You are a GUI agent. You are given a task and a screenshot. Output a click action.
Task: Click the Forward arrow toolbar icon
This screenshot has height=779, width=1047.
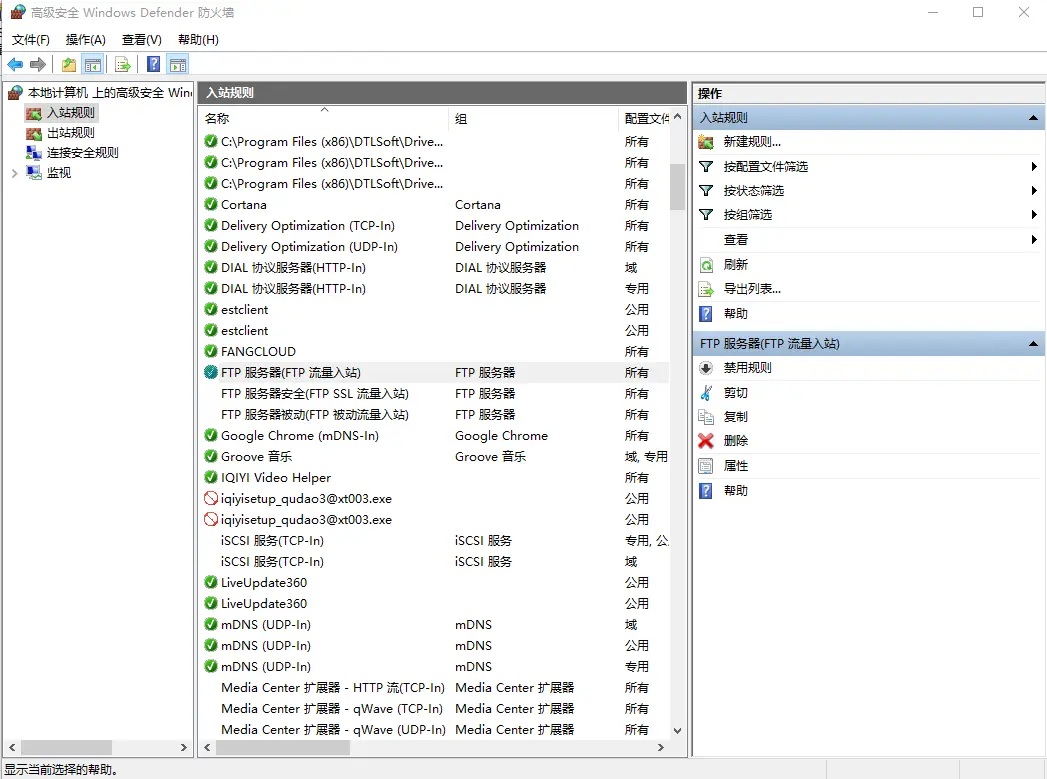[x=38, y=65]
